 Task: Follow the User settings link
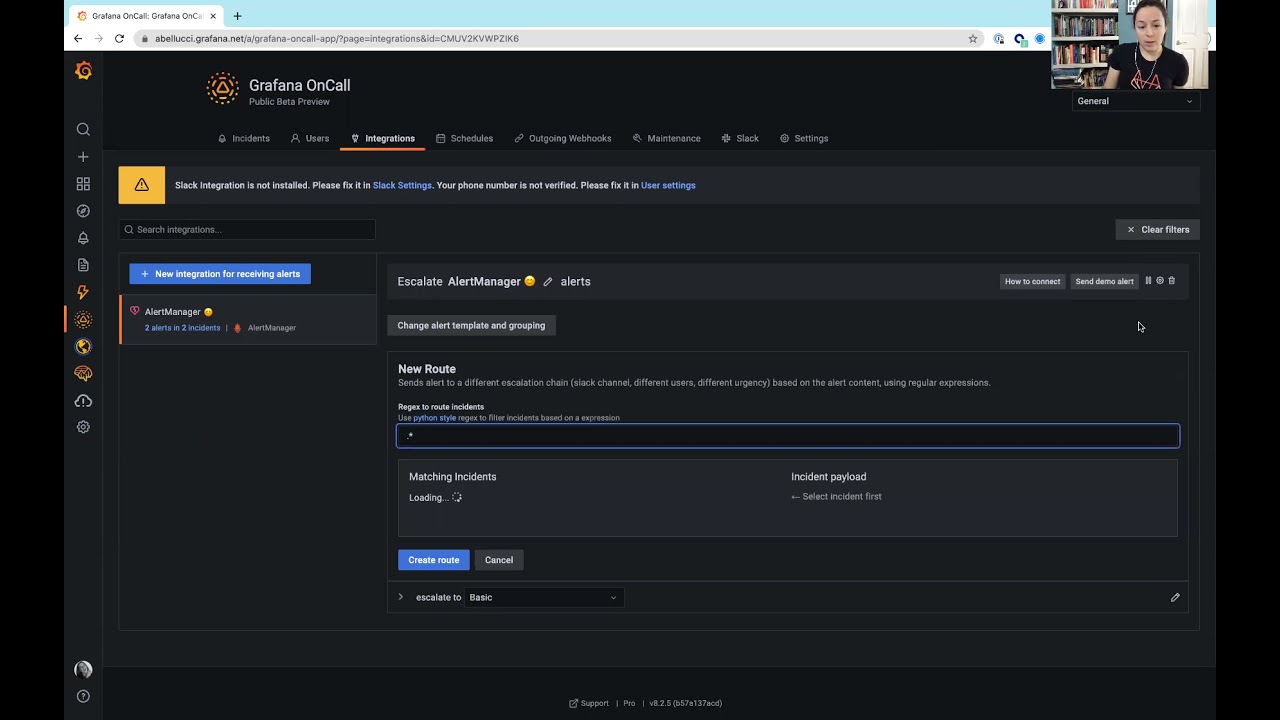668,185
